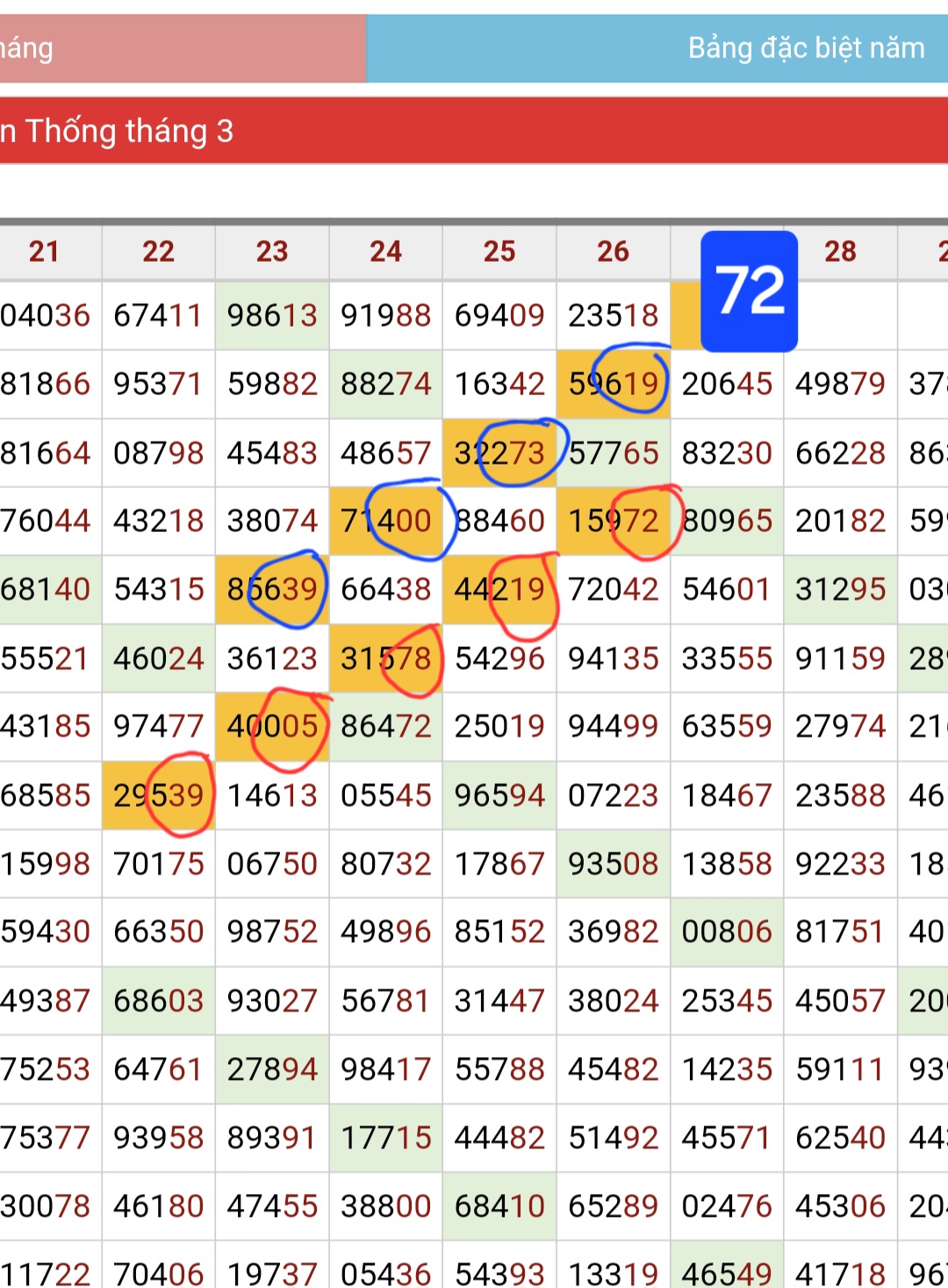The image size is (948, 1288).
Task: Switch to the pink tab ending in 'háng'
Action: (x=183, y=48)
